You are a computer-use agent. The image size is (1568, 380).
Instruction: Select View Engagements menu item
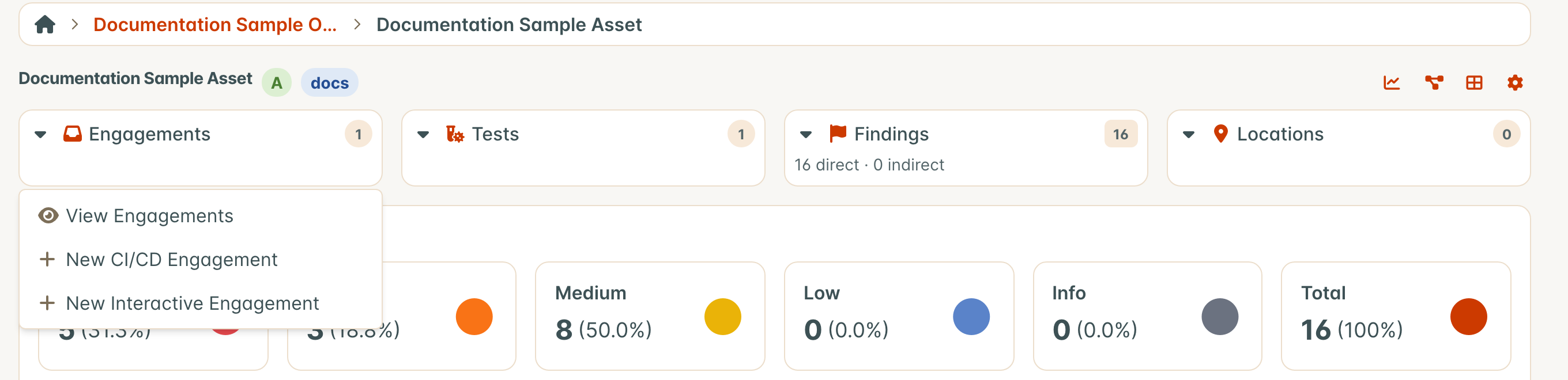point(201,216)
